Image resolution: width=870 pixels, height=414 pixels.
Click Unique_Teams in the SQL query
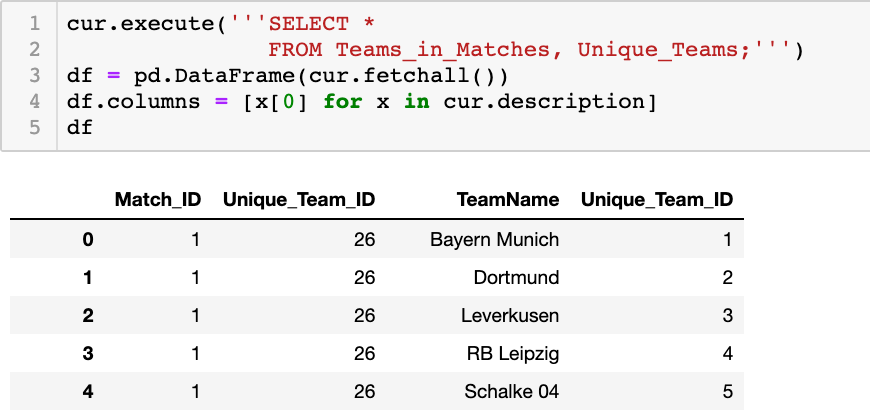tap(657, 51)
